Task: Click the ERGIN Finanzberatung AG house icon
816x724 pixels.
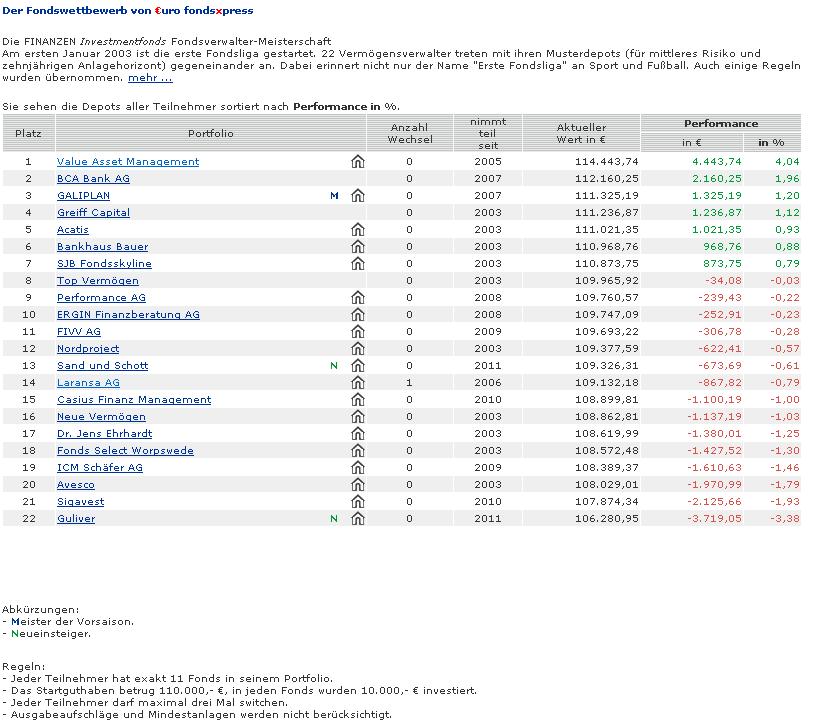Action: pyautogui.click(x=358, y=314)
